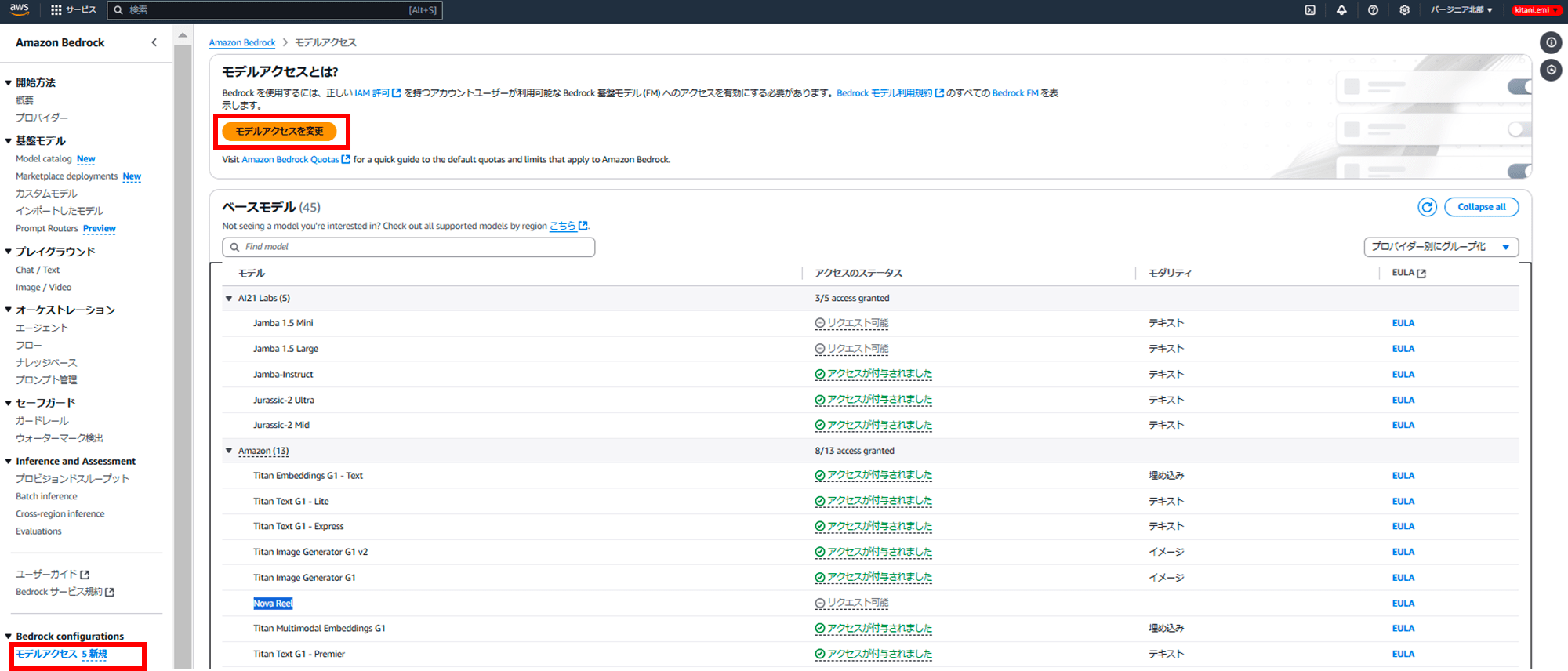Open the notifications bell
This screenshot has width=1568, height=671.
(x=1341, y=10)
